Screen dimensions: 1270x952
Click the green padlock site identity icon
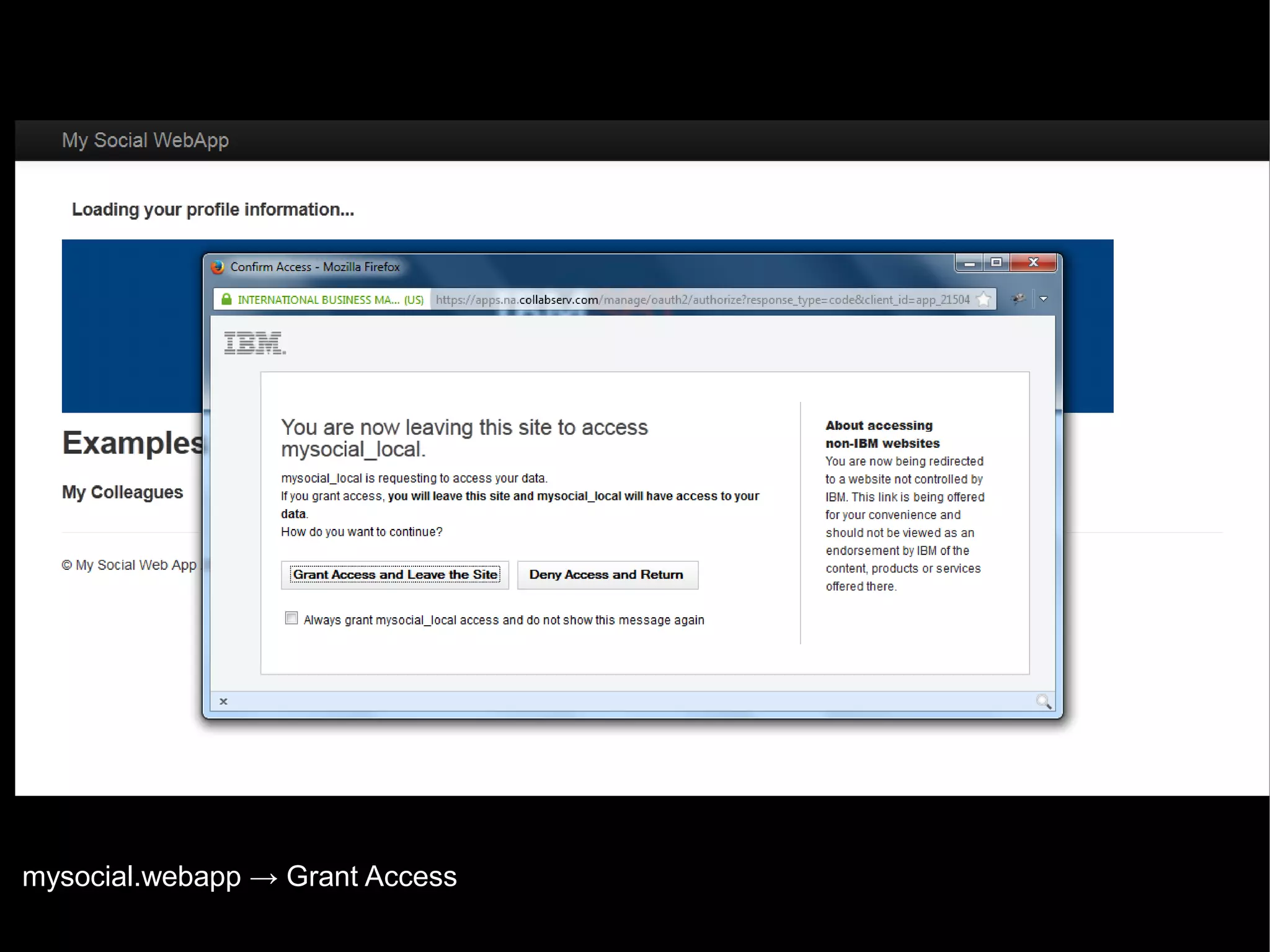click(x=226, y=300)
